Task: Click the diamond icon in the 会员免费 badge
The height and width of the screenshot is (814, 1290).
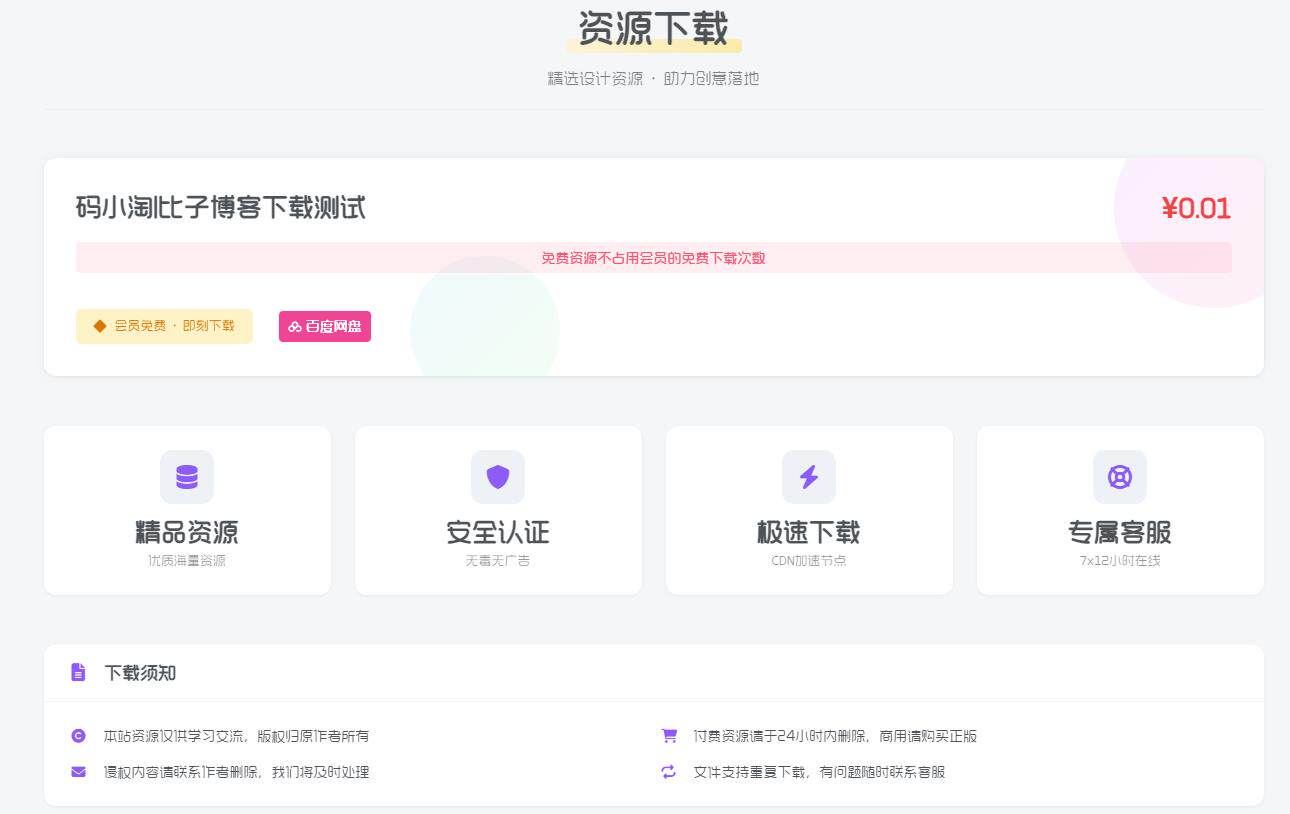Action: point(100,326)
